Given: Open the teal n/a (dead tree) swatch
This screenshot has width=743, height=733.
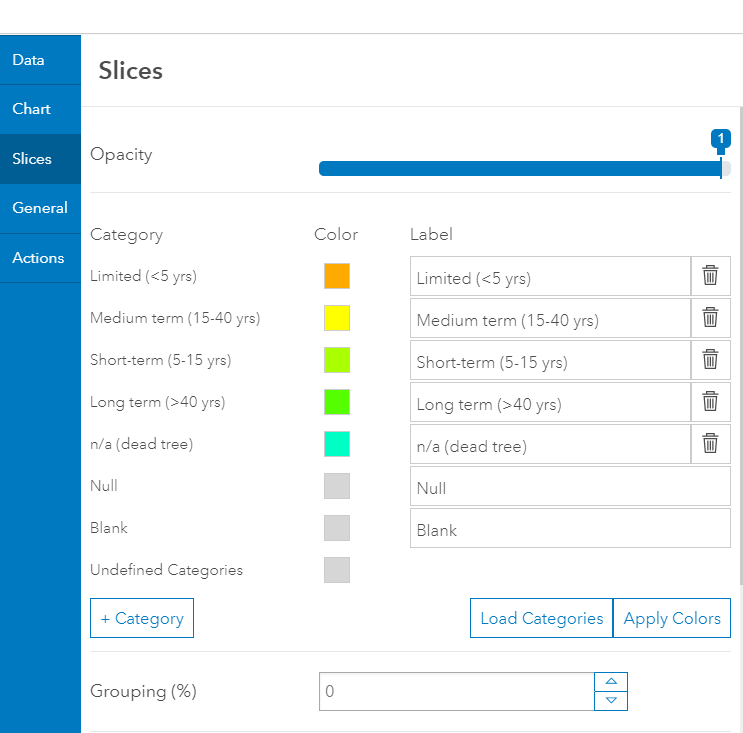Looking at the screenshot, I should (337, 444).
